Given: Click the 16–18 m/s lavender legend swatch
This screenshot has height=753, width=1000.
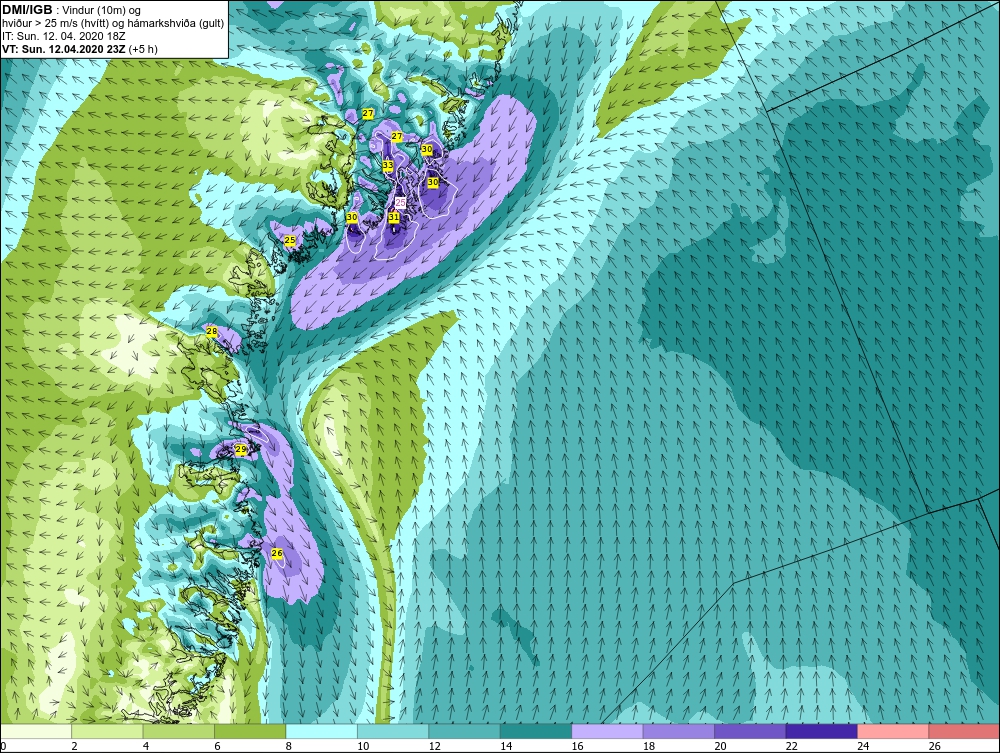Looking at the screenshot, I should [607, 731].
